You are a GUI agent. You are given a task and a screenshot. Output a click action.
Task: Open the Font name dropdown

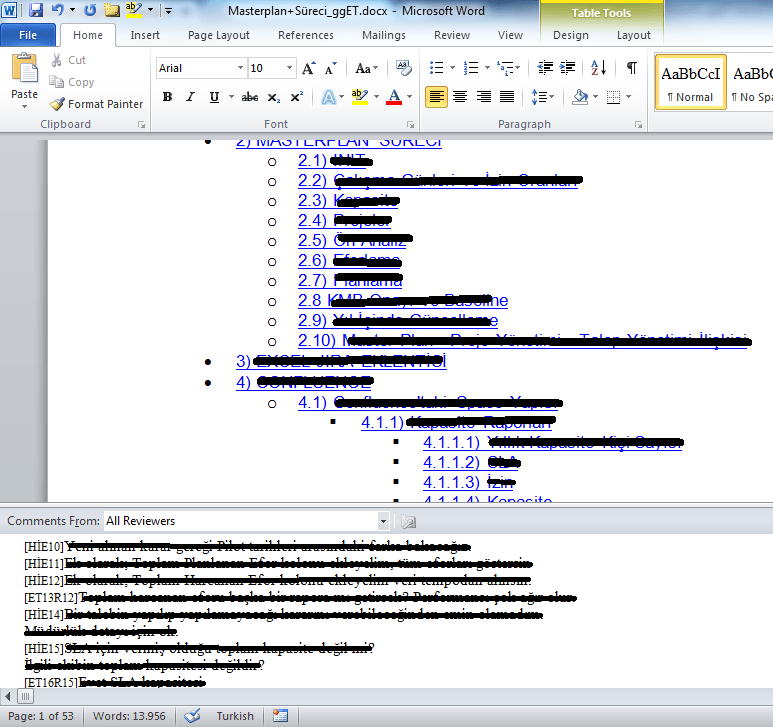pyautogui.click(x=240, y=68)
